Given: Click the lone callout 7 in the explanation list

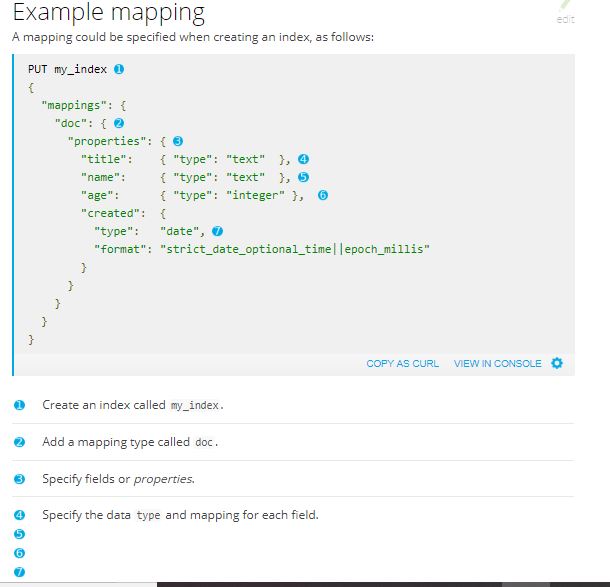Looking at the screenshot, I should click(x=19, y=572).
